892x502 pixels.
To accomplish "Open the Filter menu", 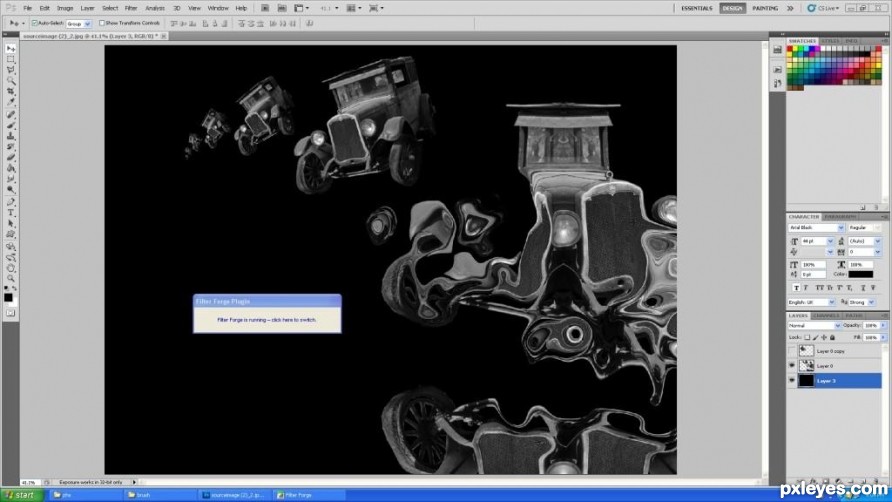I will pos(131,9).
